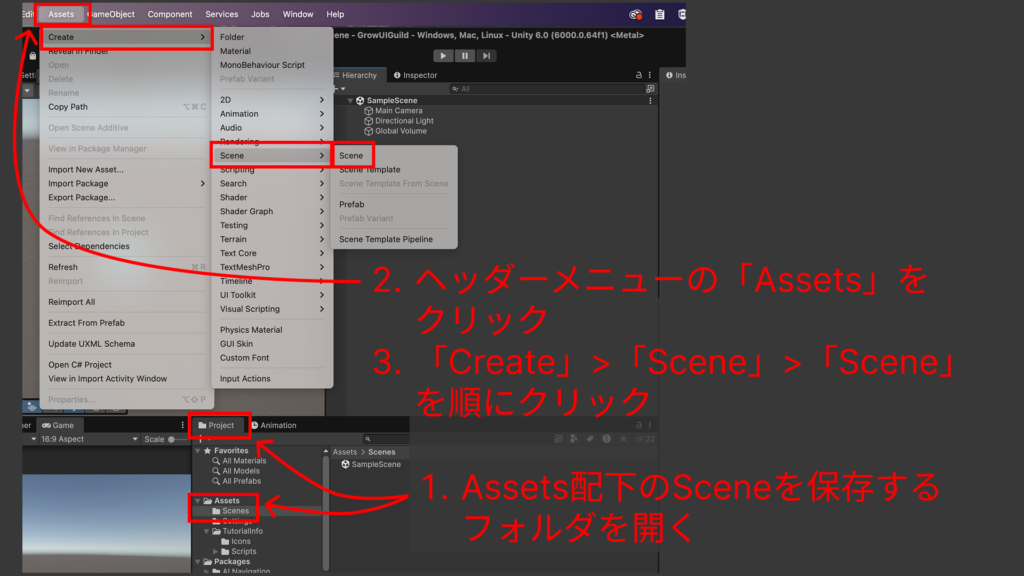Click the Pause playback button

pyautogui.click(x=464, y=56)
